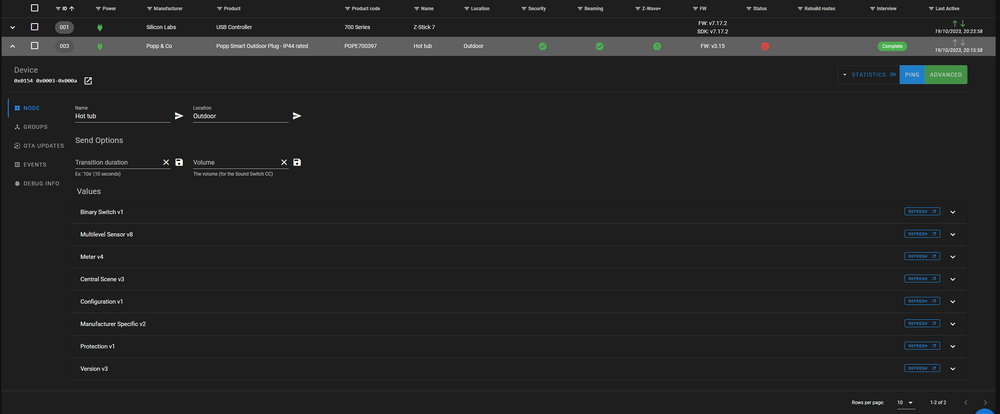Refresh Meter v4 values

pyautogui.click(x=922, y=256)
